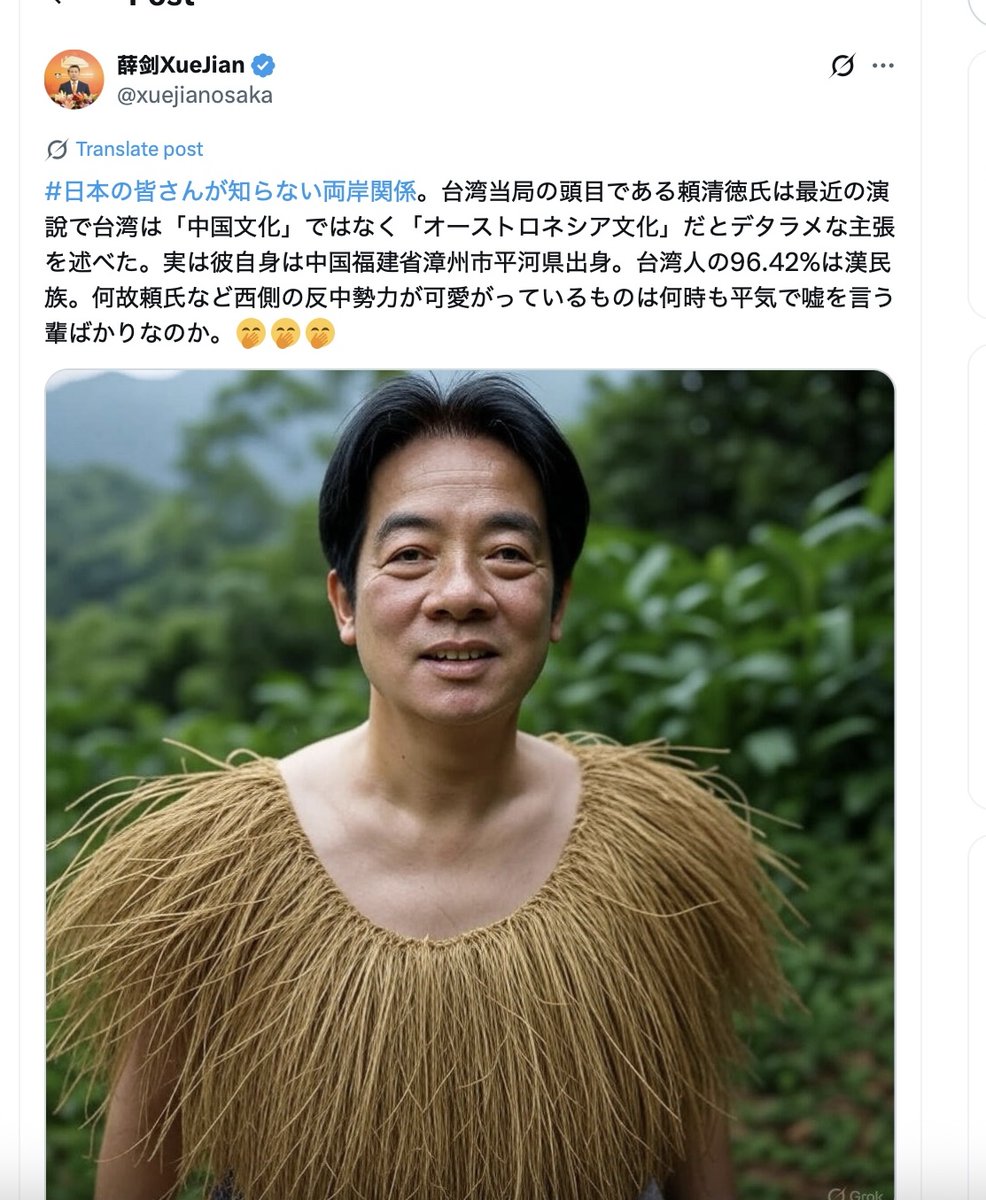Click the search field edge in right sidebar
Image resolution: width=986 pixels, height=1200 pixels.
[977, 10]
